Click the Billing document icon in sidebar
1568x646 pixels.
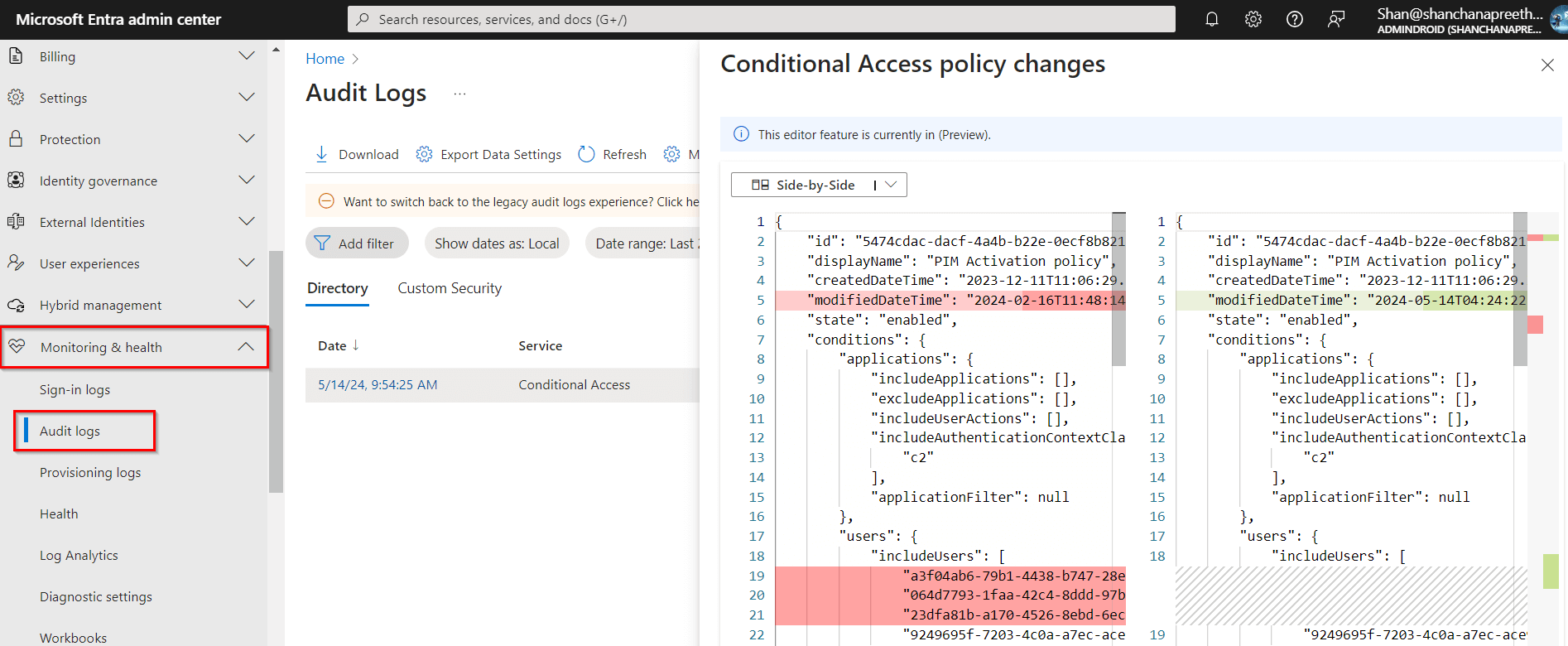[x=16, y=55]
